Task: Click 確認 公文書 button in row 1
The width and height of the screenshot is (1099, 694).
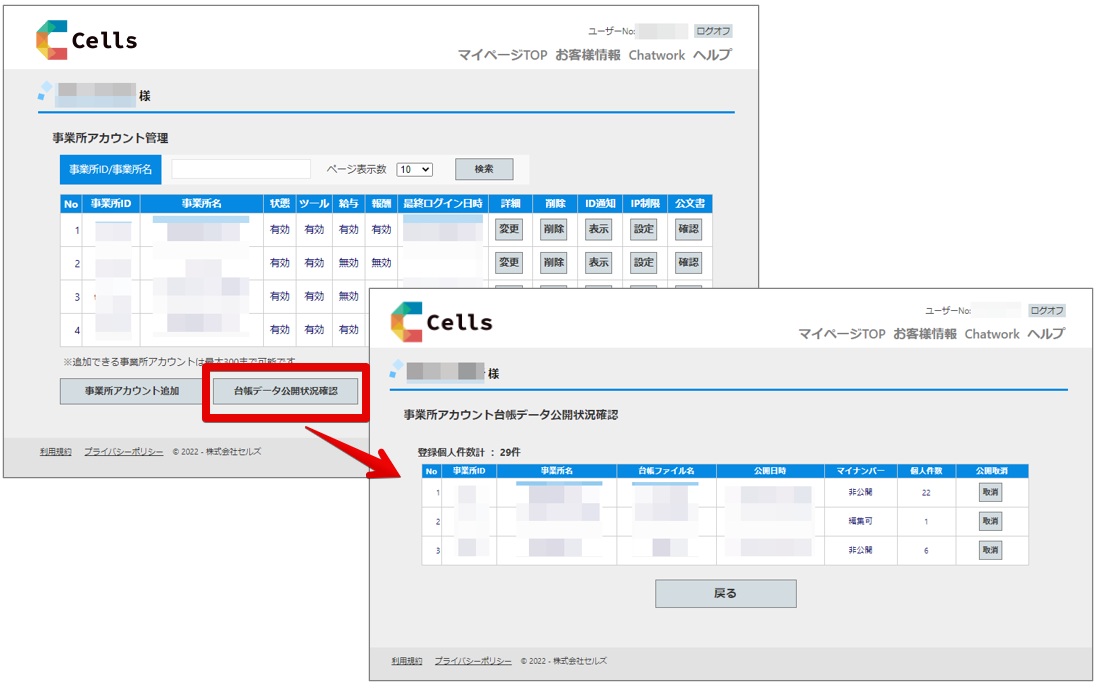Action: click(688, 229)
